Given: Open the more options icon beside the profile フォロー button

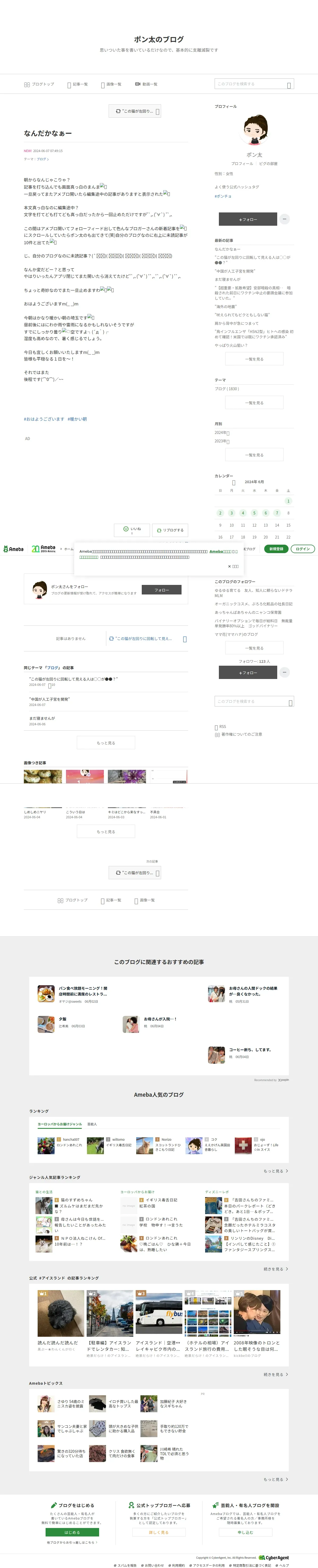Looking at the screenshot, I should point(285,219).
